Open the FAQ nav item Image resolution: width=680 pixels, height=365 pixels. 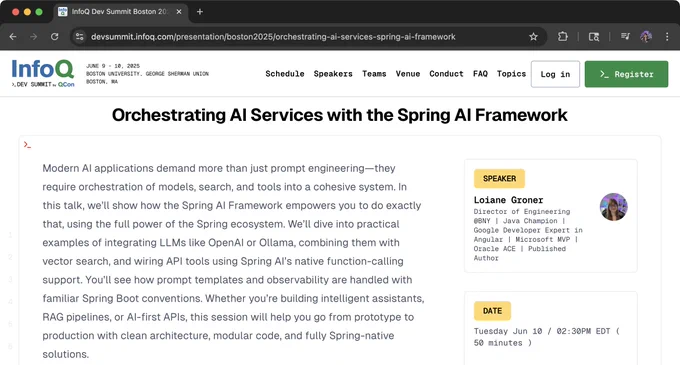(480, 74)
